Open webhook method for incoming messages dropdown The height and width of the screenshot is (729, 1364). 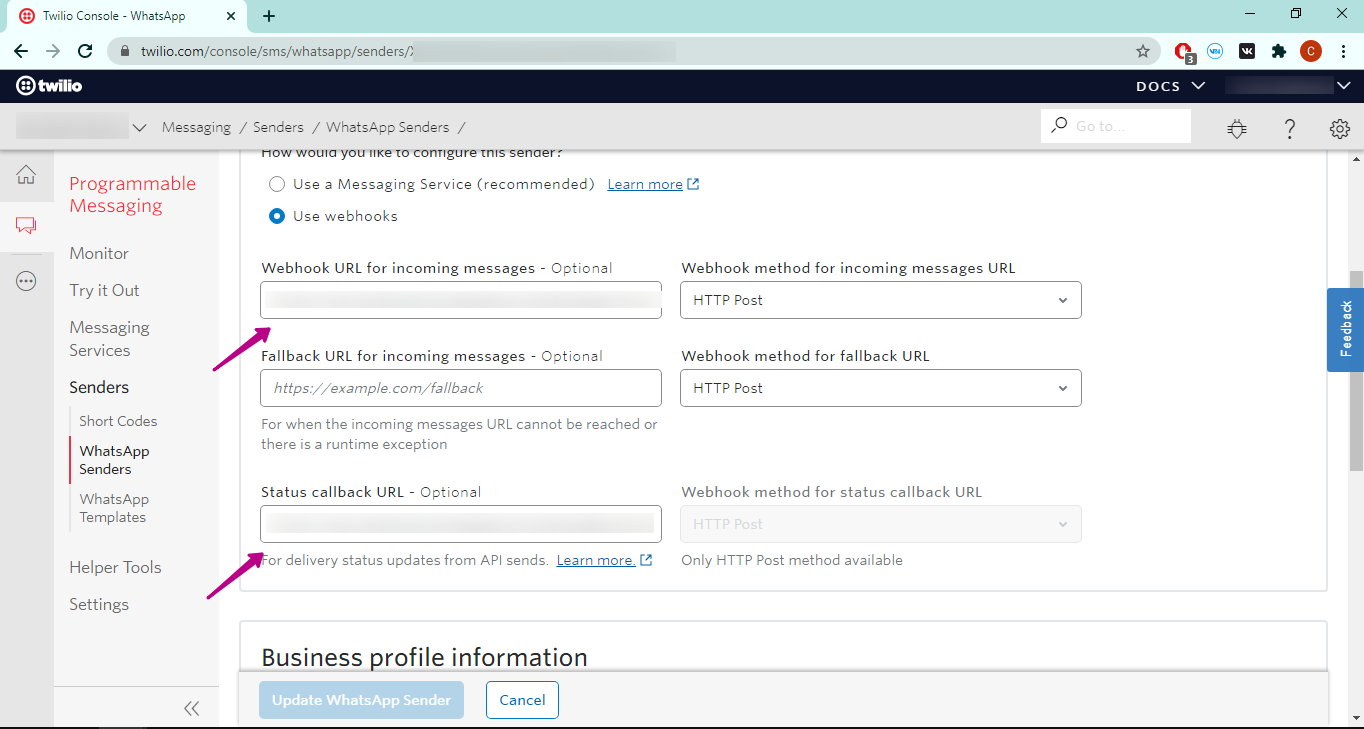pos(881,300)
